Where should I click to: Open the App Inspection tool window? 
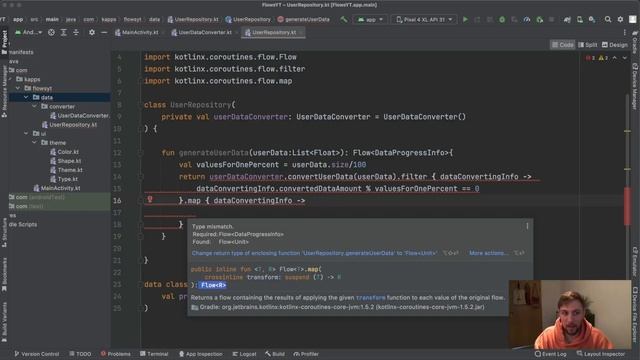point(201,354)
